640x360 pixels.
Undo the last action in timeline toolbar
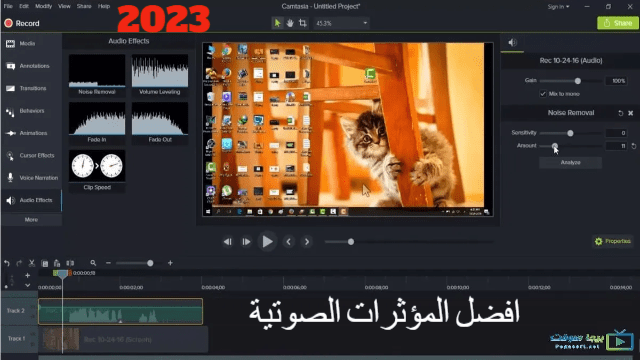coord(7,263)
